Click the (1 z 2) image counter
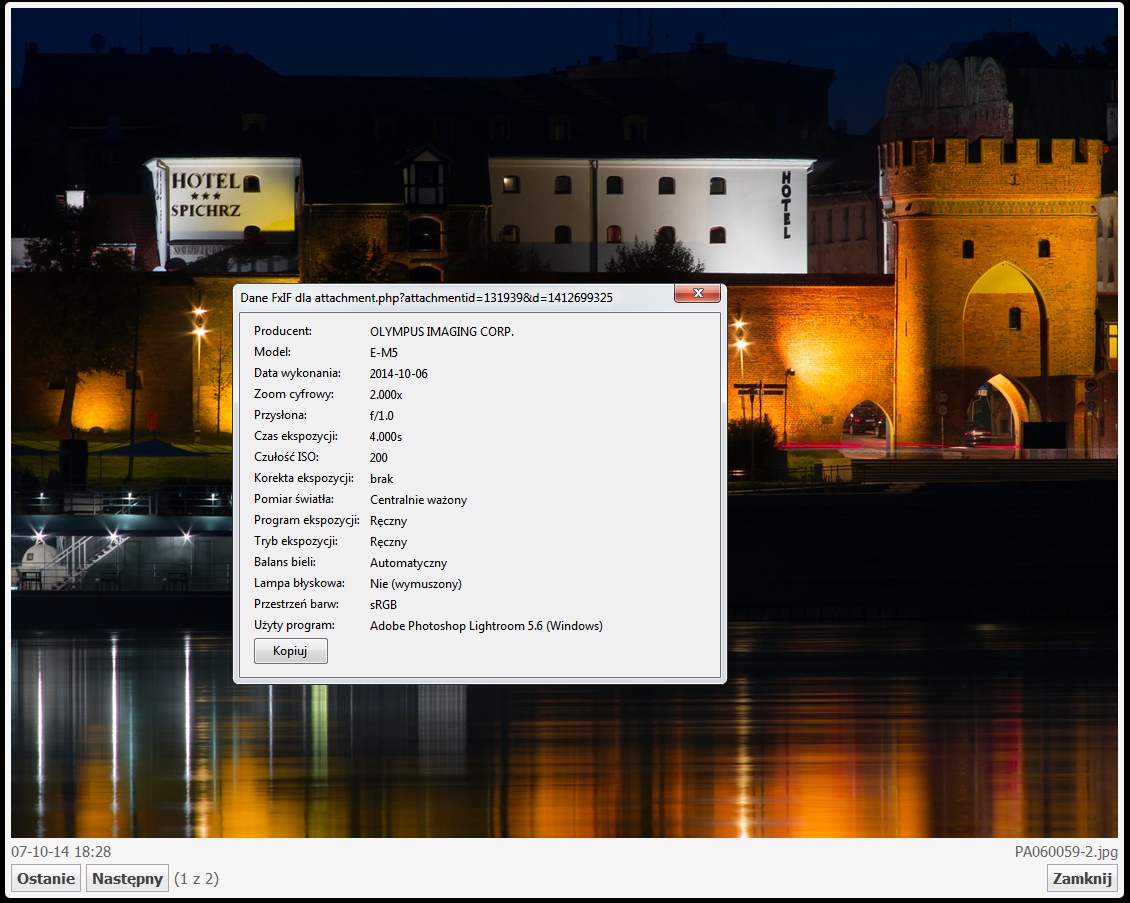Viewport: 1130px width, 903px height. (196, 879)
